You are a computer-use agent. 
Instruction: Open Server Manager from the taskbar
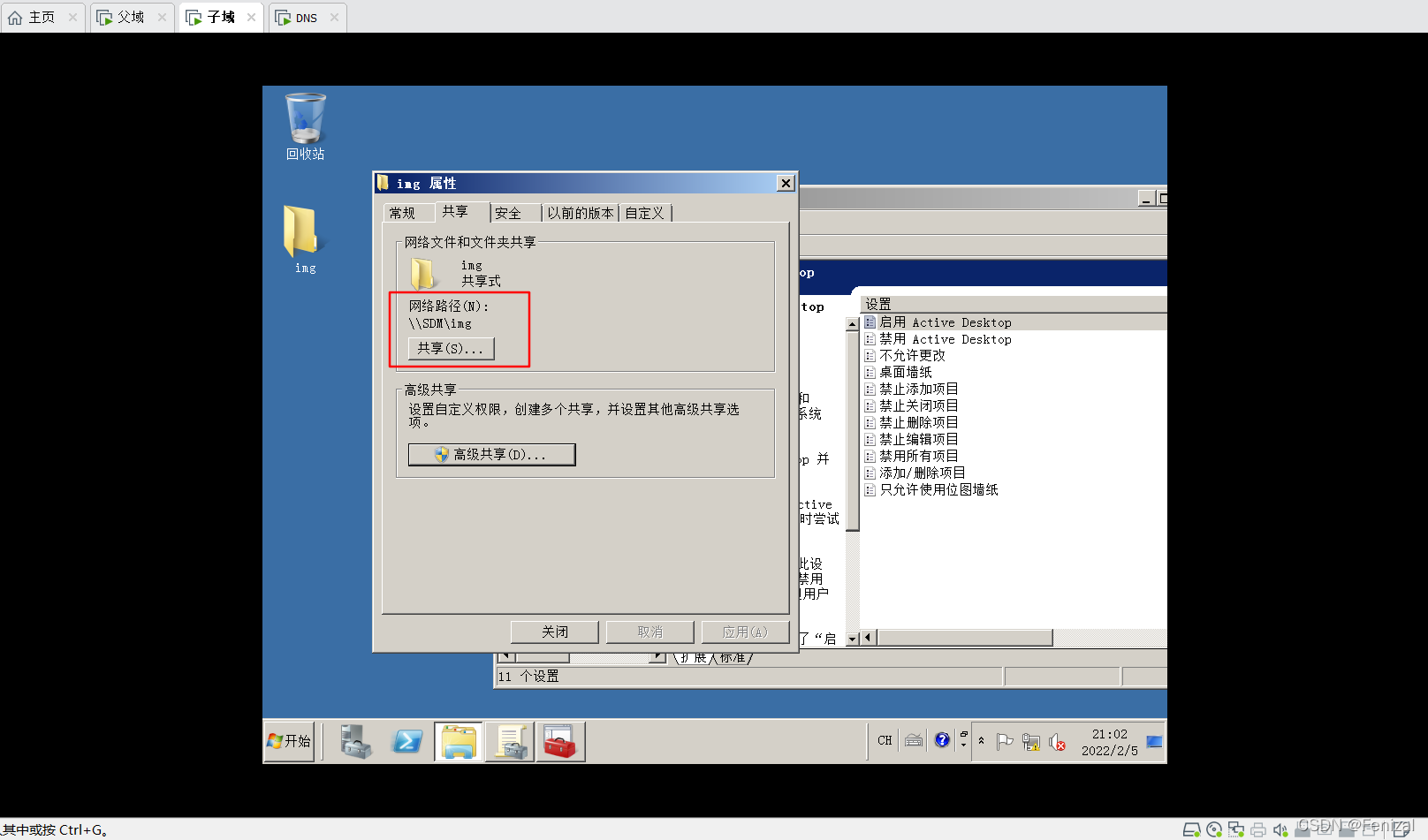(356, 741)
